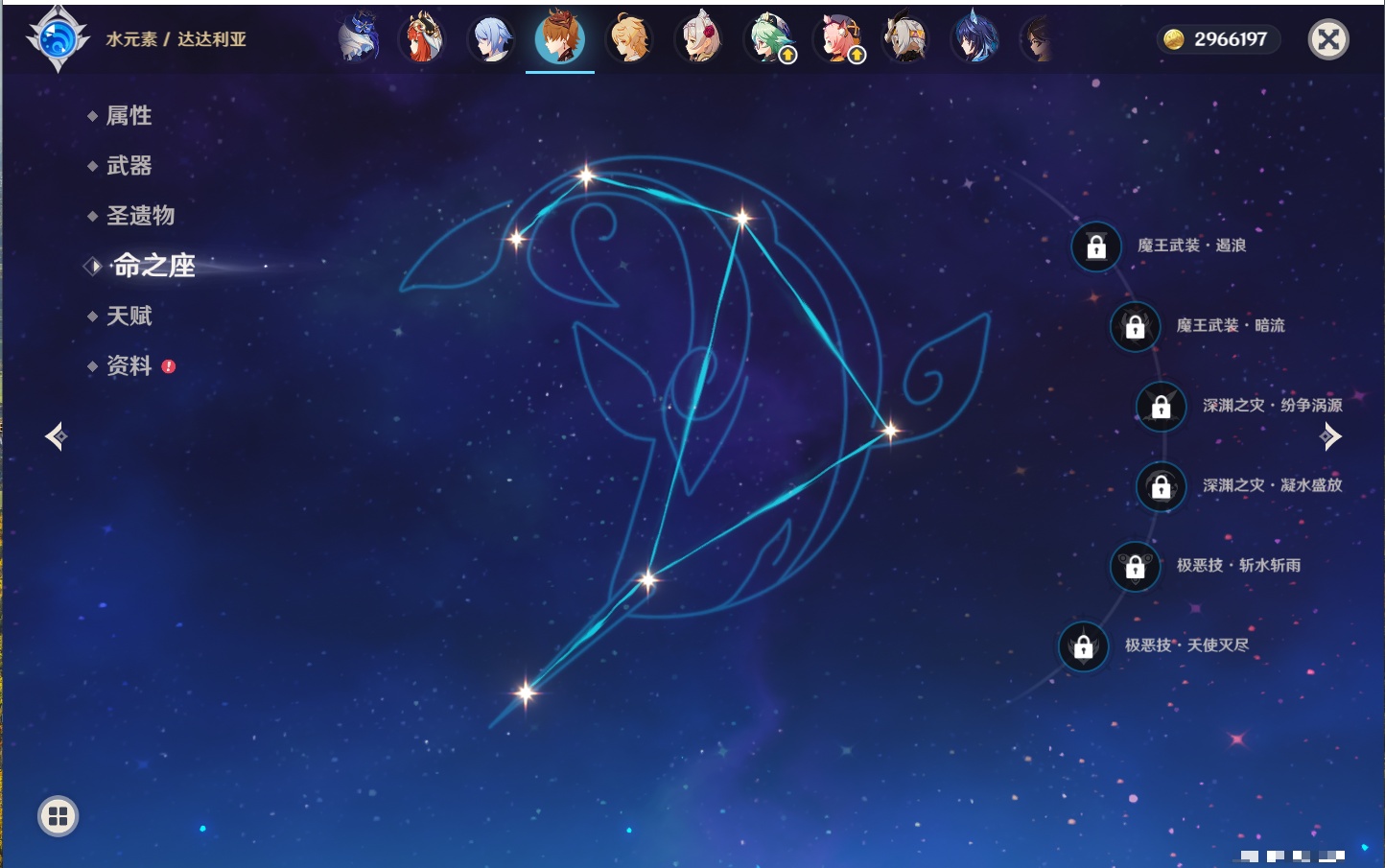1385x868 pixels.
Task: Go to the 天赋 talents tab
Action: (x=129, y=316)
